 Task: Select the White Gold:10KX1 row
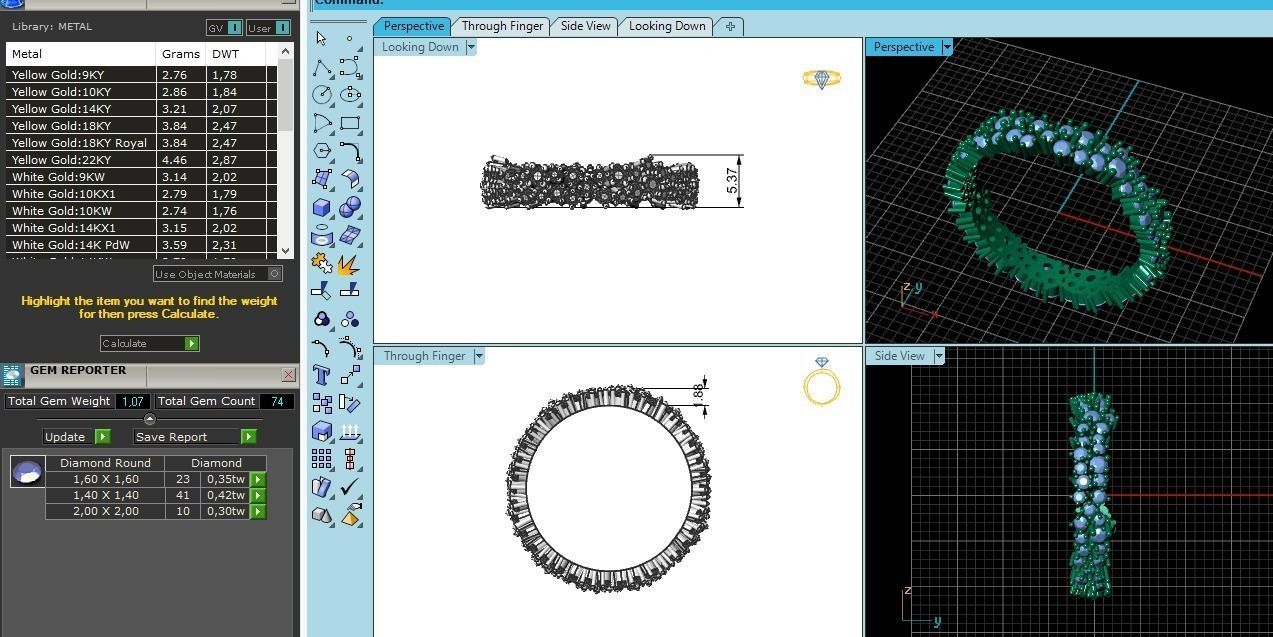(141, 194)
